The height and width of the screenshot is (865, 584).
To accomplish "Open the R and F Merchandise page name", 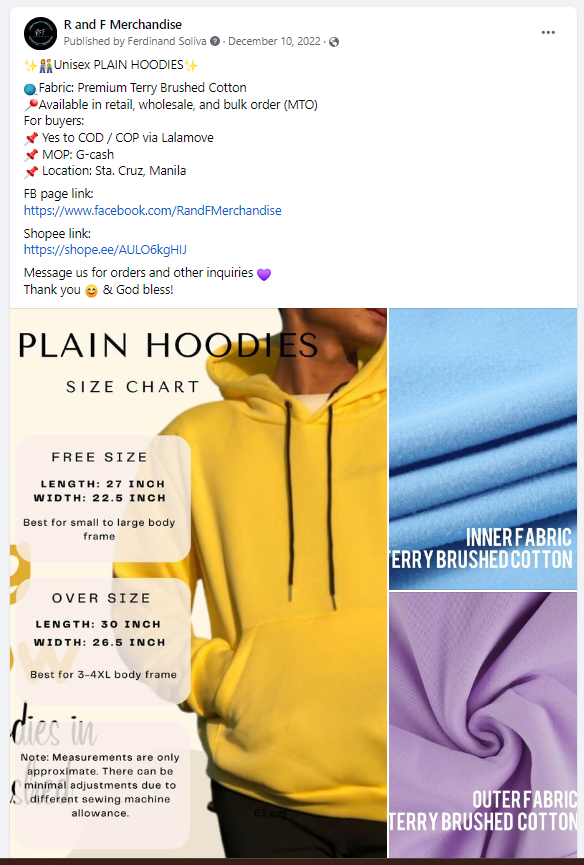I will tap(122, 25).
